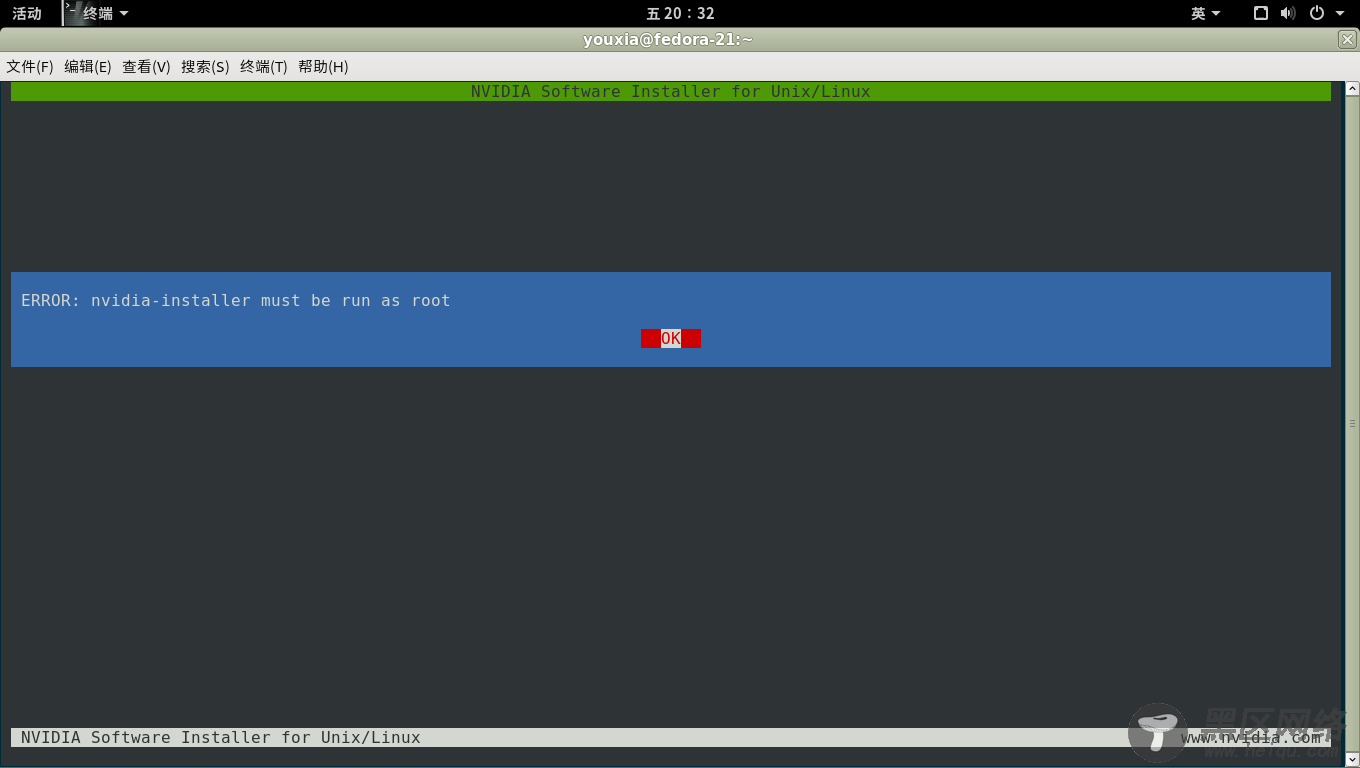
Task: Click the scrollbar up arrow
Action: pos(1352,89)
